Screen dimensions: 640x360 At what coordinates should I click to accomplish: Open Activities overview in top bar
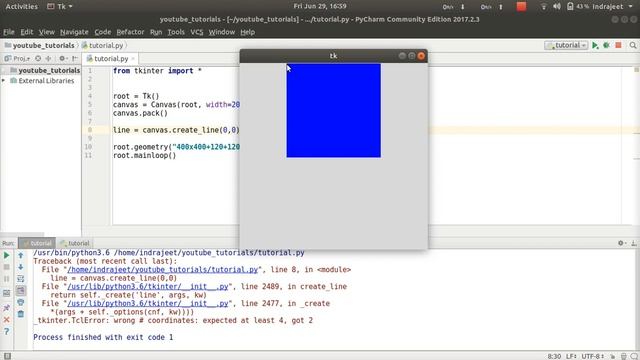click(22, 7)
